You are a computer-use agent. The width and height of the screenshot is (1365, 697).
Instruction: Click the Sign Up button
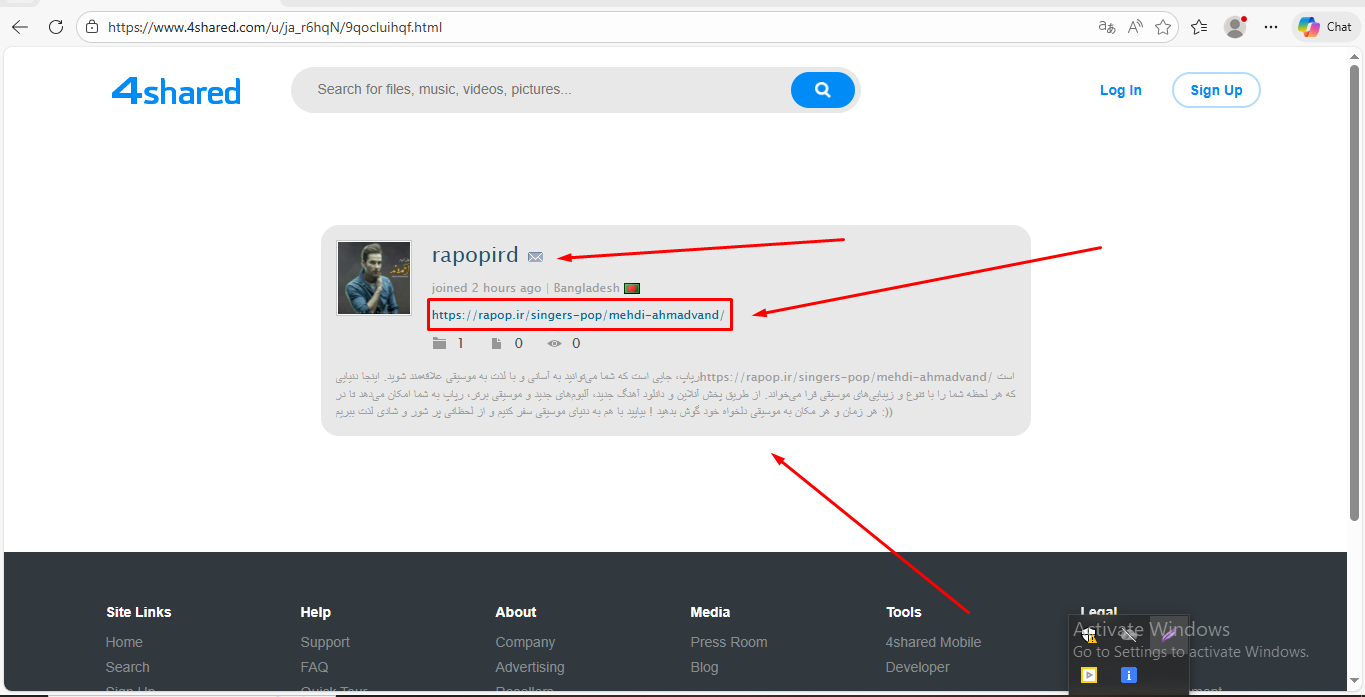pos(1216,90)
